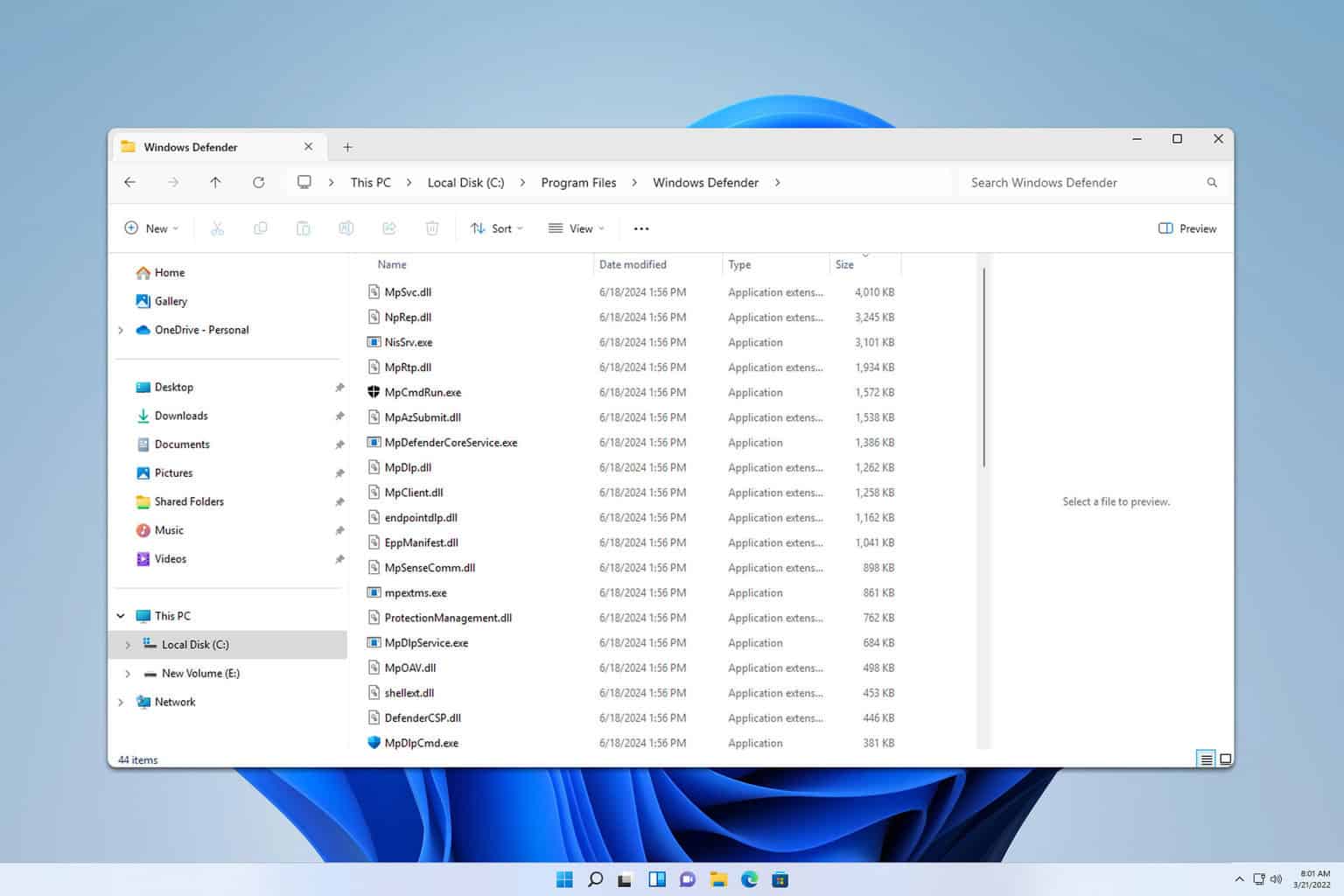The image size is (1344, 896).
Task: Switch to Details view layout toggle
Action: 1206,759
